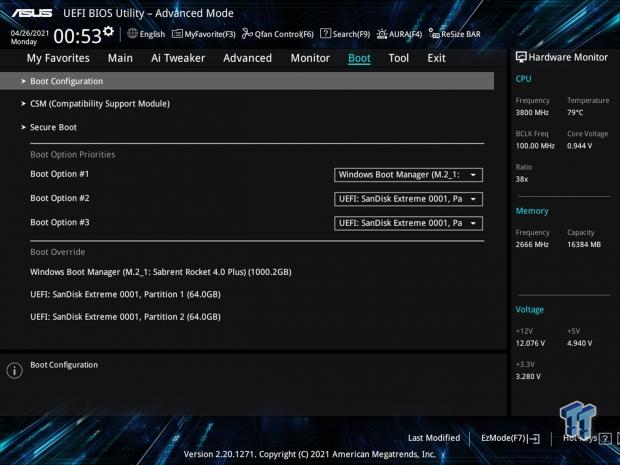Click the EzMode exit arrow icon
The height and width of the screenshot is (465, 620).
(534, 439)
